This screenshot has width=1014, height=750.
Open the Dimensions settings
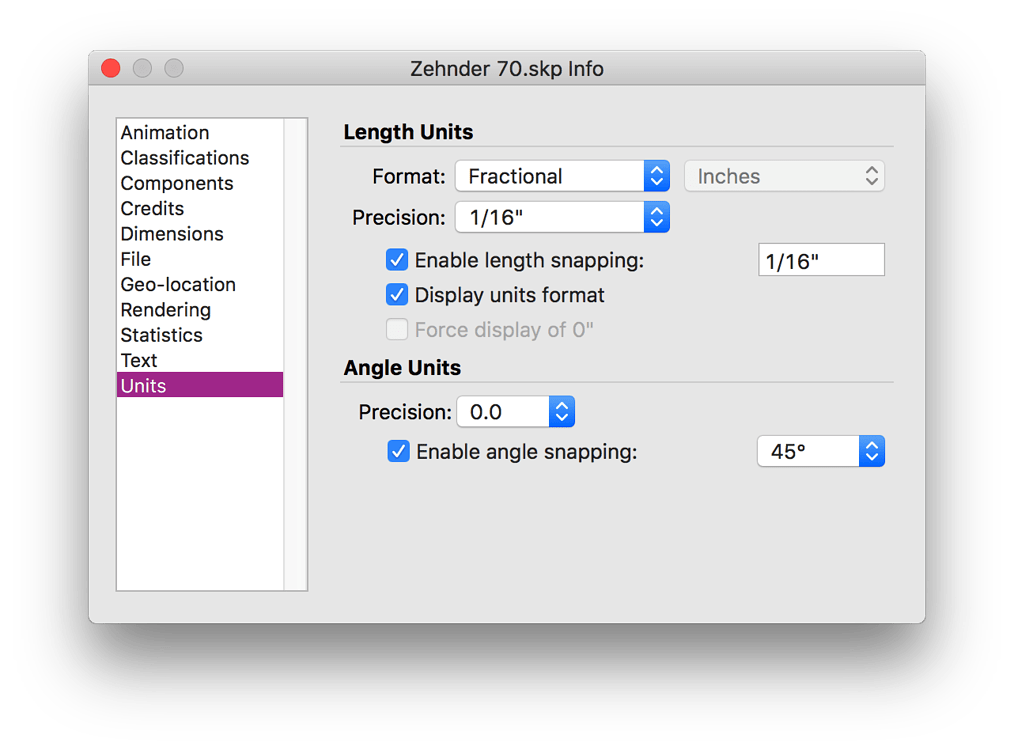[172, 234]
